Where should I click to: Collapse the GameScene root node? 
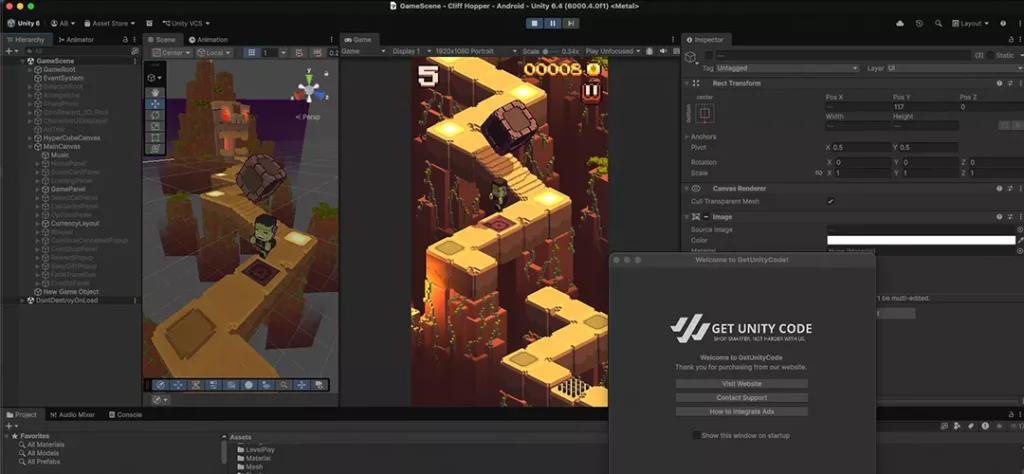point(23,61)
